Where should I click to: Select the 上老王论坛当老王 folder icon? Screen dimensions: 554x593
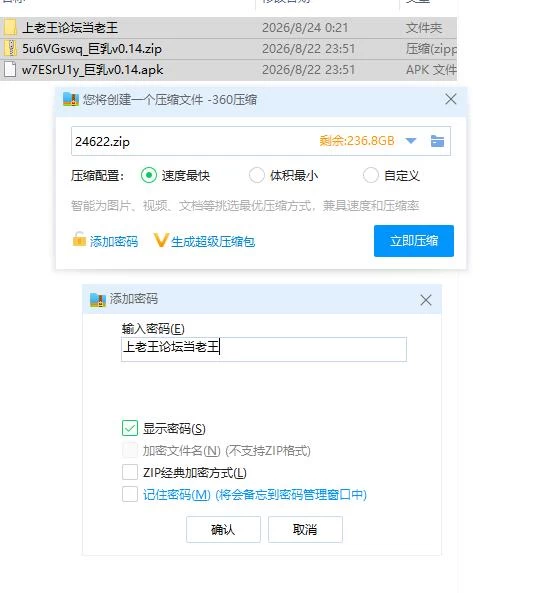[10, 27]
